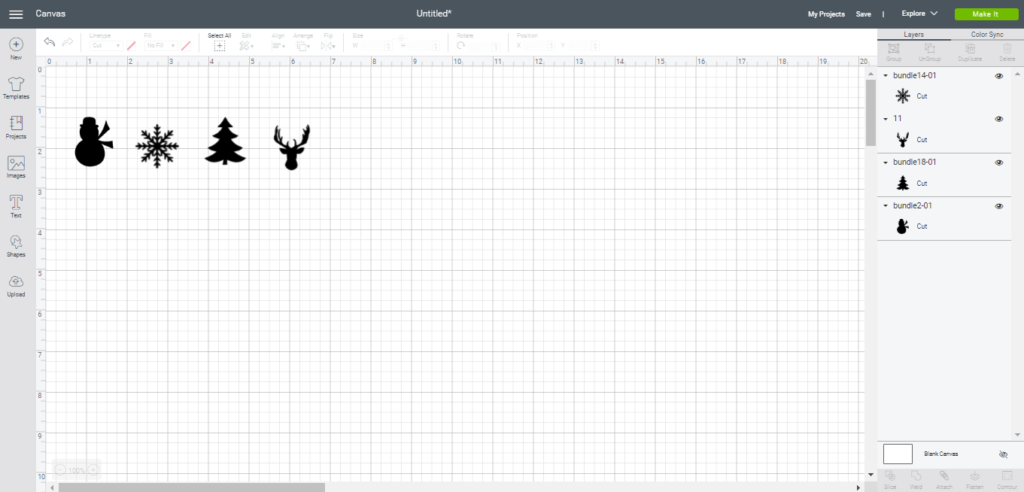Click the Blank Canvas color swatch
1024x492 pixels.
click(897, 454)
